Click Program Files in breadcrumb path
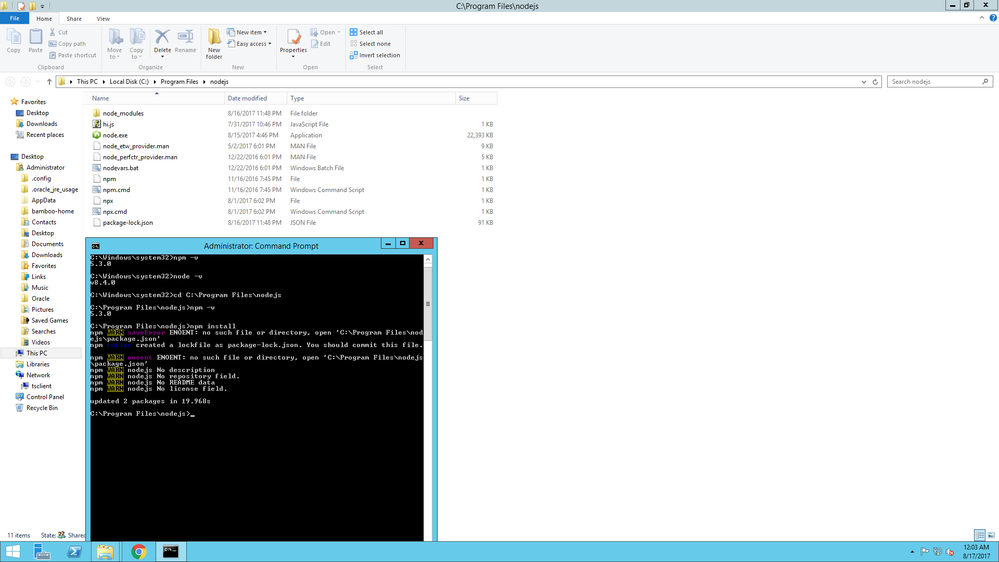This screenshot has height=562, width=999. coord(179,82)
